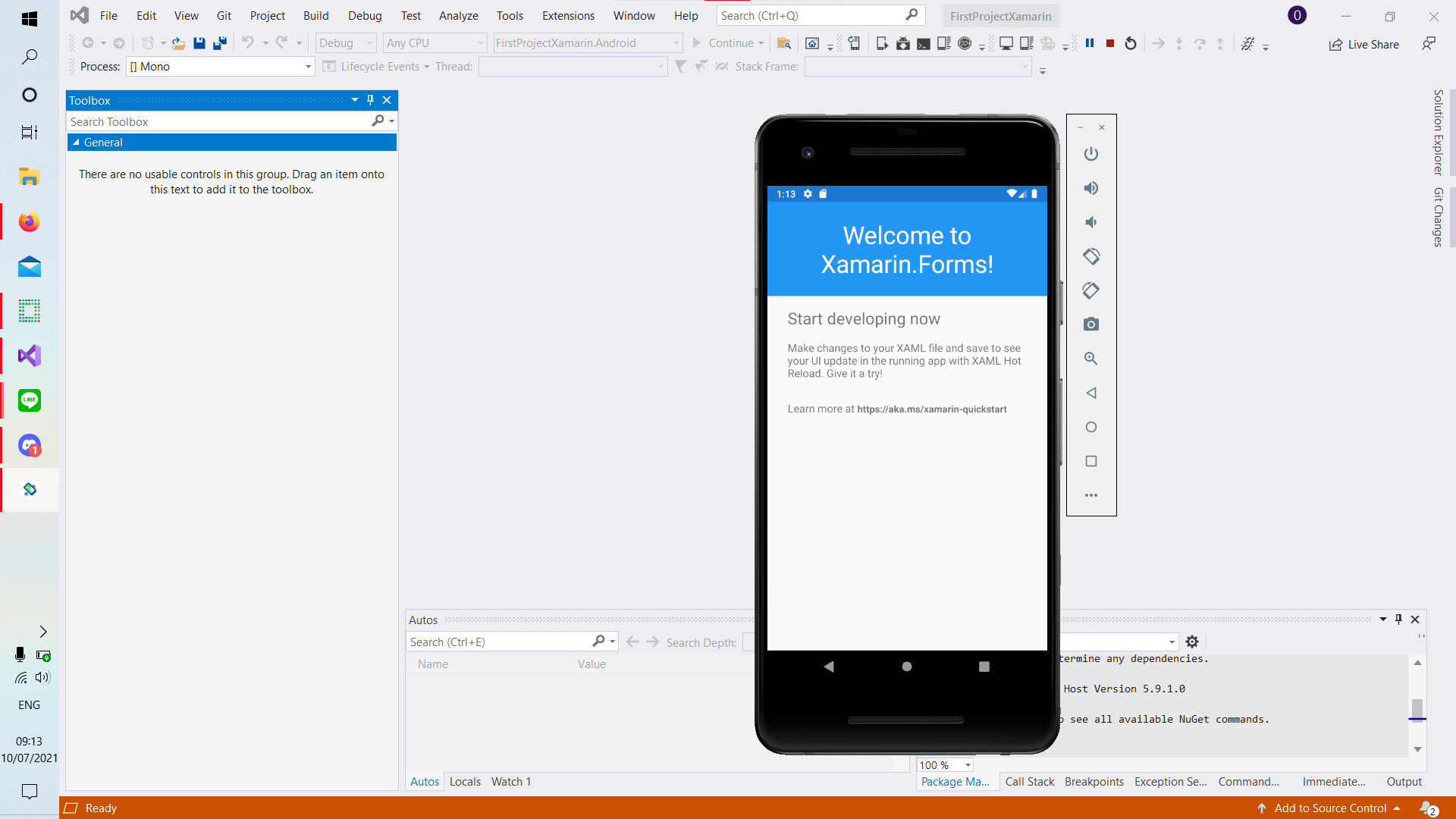1456x819 pixels.
Task: Click emulator volume up icon
Action: (x=1090, y=188)
